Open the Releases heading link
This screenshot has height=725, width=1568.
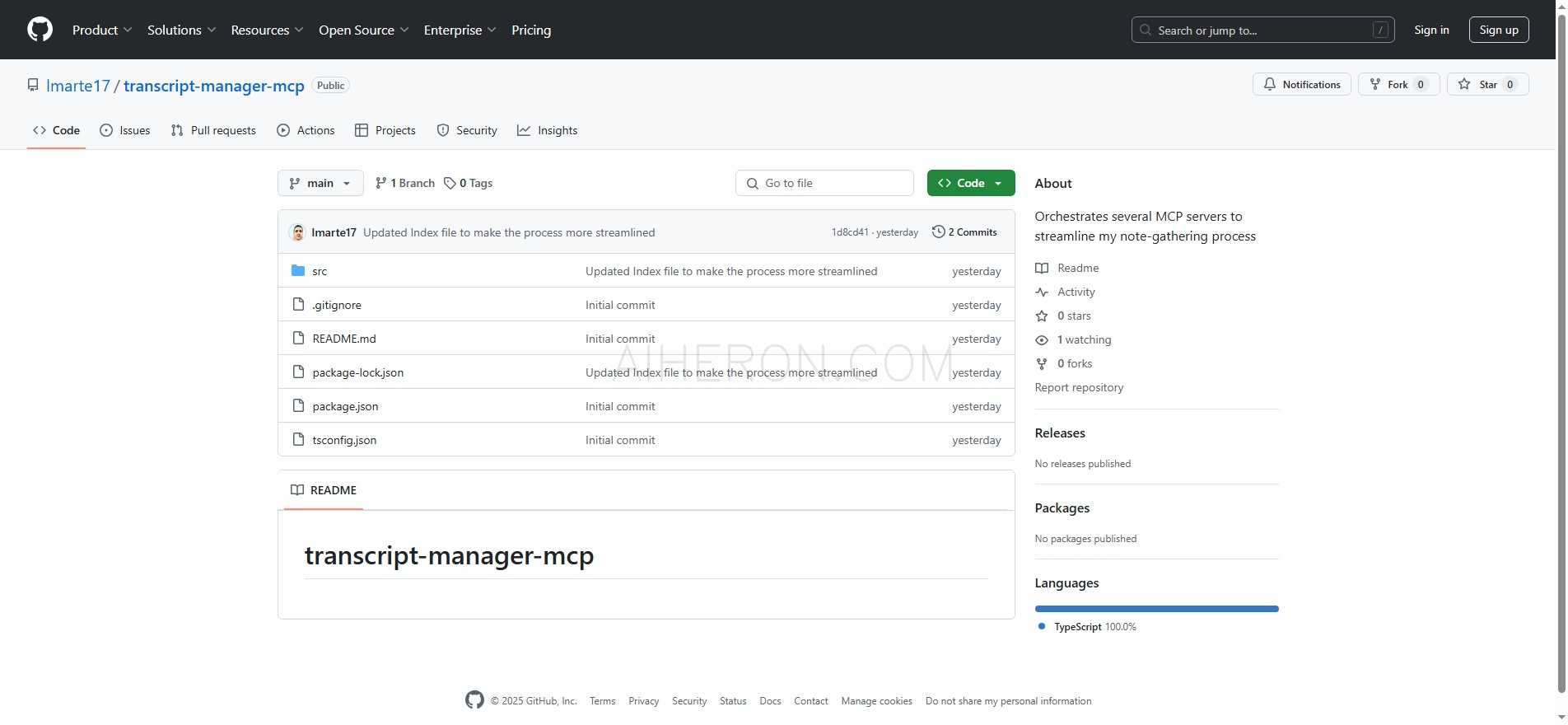point(1060,433)
